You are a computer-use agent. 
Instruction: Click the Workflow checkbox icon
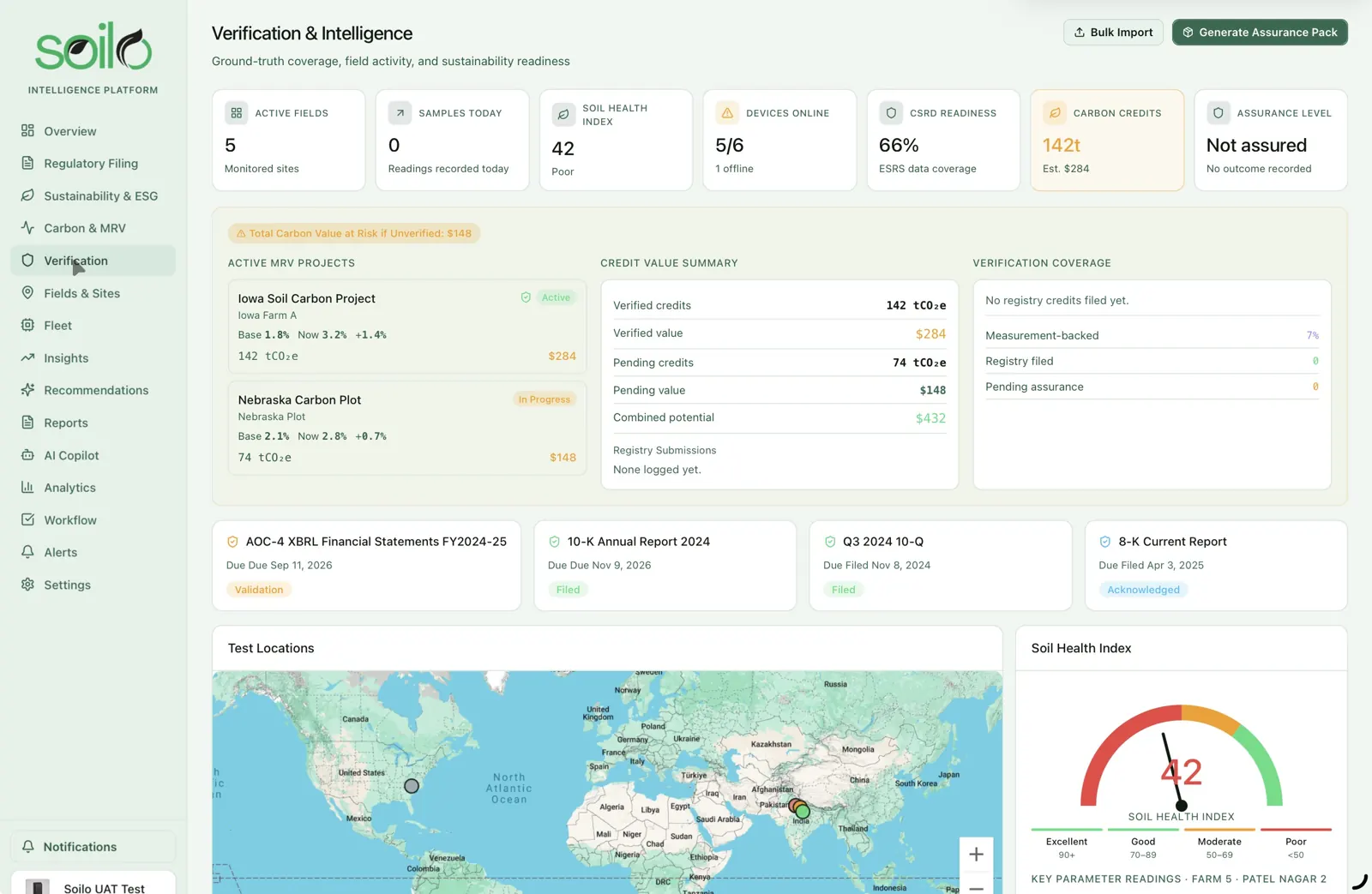(27, 519)
